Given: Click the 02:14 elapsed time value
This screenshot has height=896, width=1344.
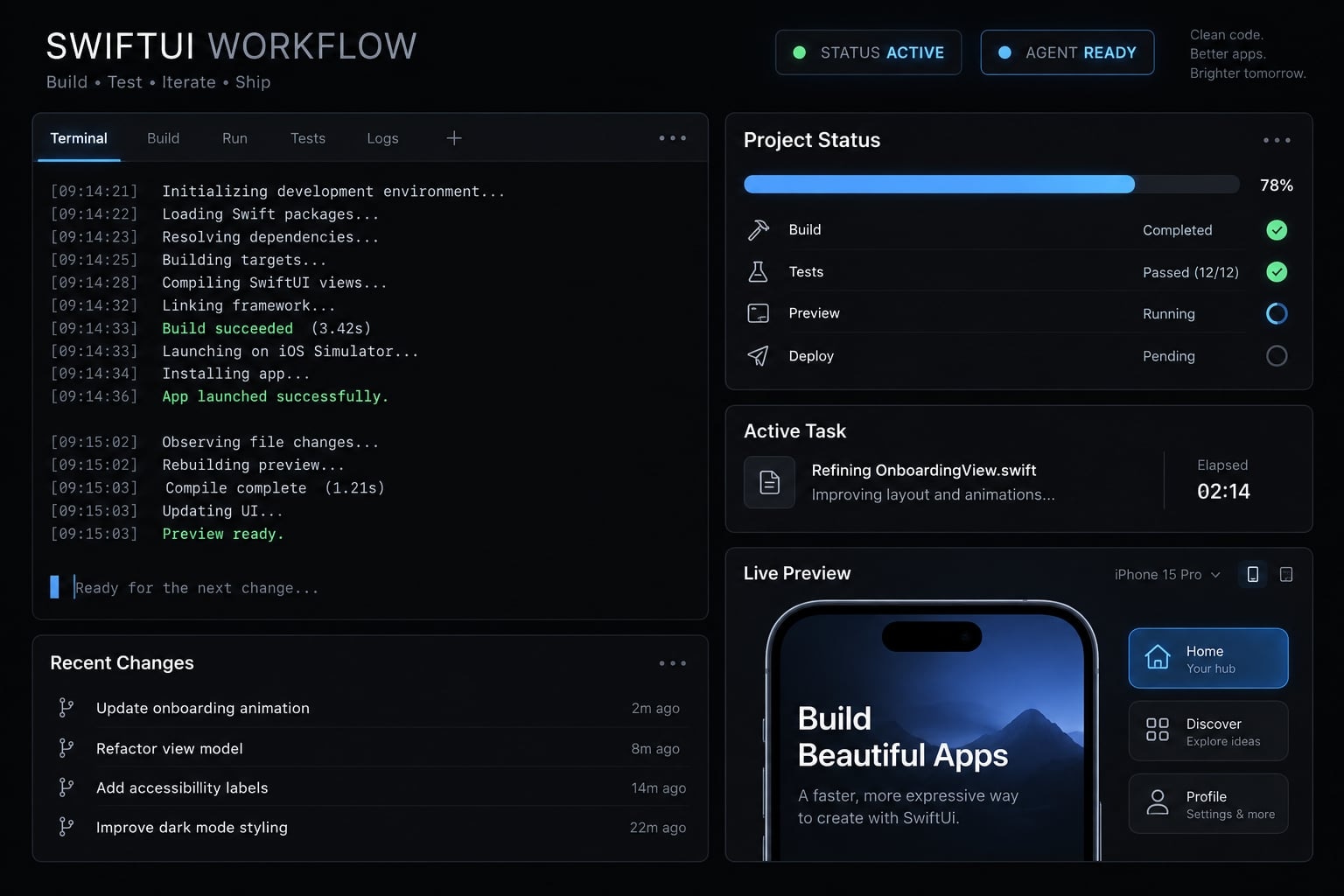Looking at the screenshot, I should coord(1223,491).
